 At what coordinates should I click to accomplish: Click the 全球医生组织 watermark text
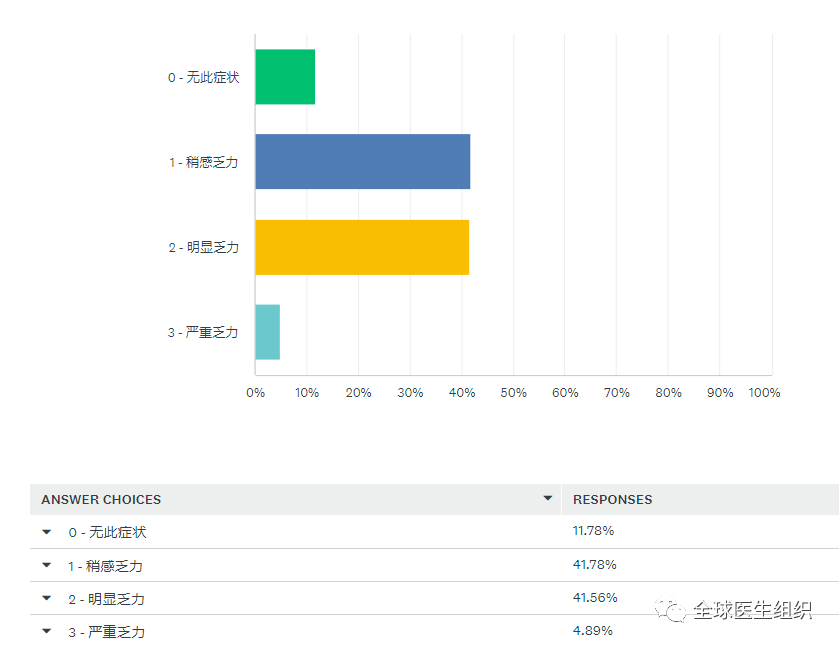tap(752, 610)
